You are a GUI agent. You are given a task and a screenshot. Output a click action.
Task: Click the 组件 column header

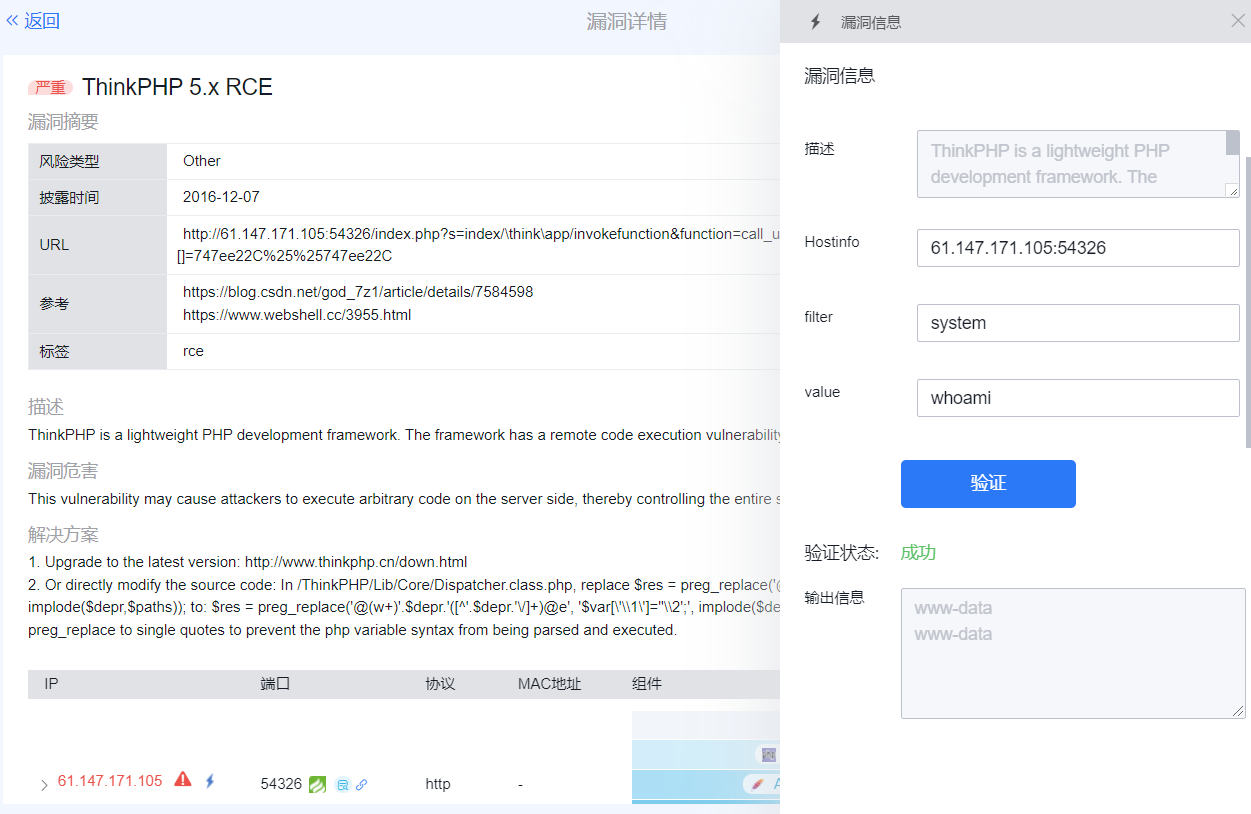tap(647, 684)
